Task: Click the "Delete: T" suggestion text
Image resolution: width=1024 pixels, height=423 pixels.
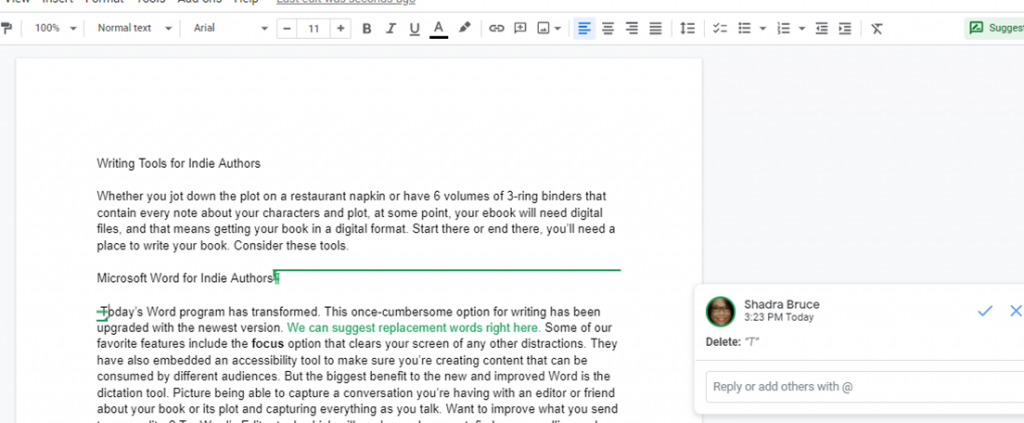Action: point(733,342)
